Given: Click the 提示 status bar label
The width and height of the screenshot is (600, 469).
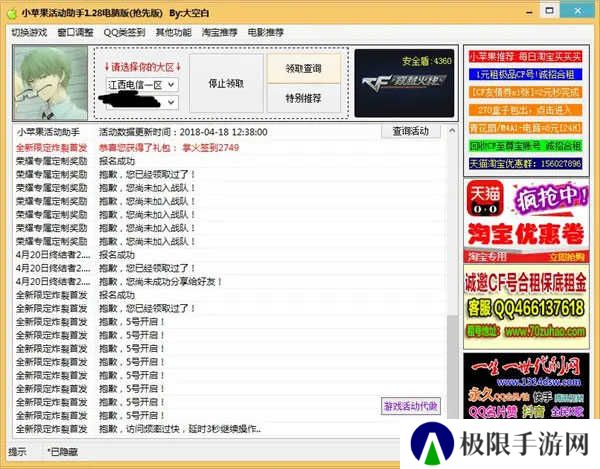Looking at the screenshot, I should click(18, 452).
